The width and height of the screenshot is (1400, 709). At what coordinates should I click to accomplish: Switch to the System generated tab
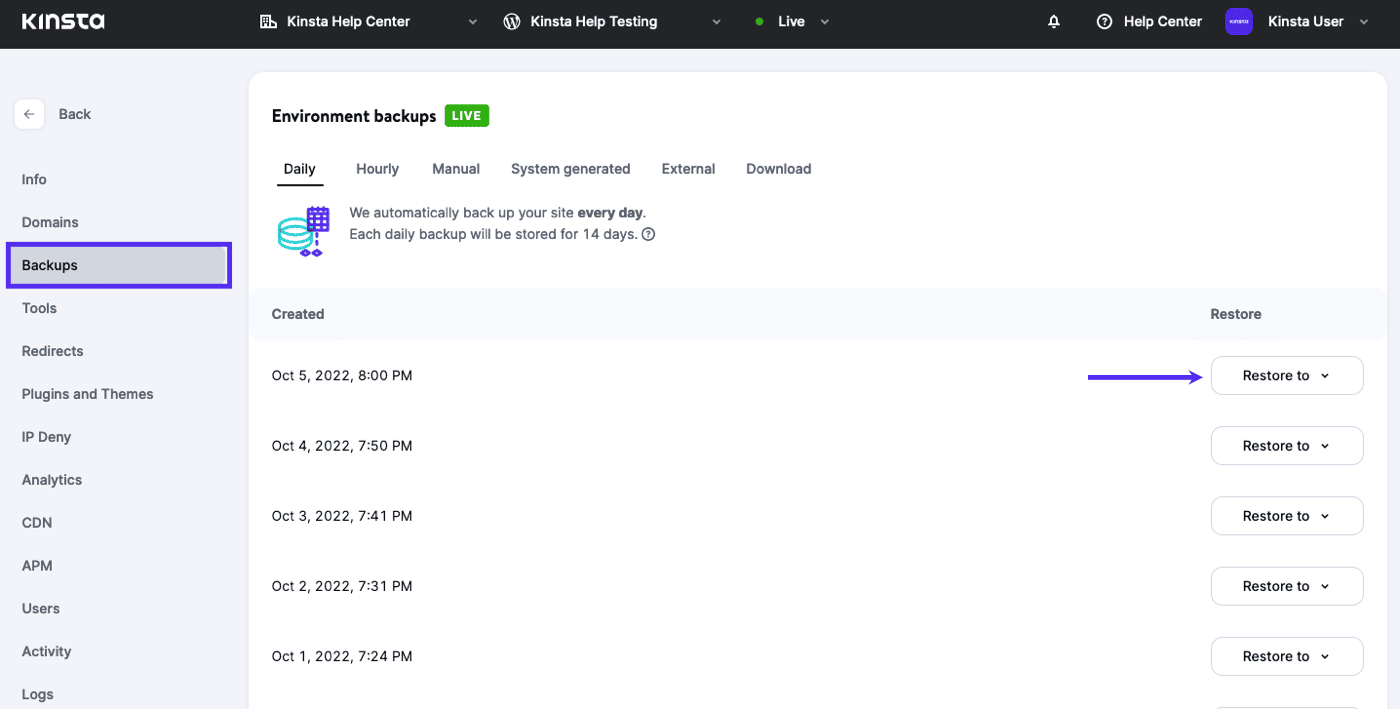click(570, 169)
